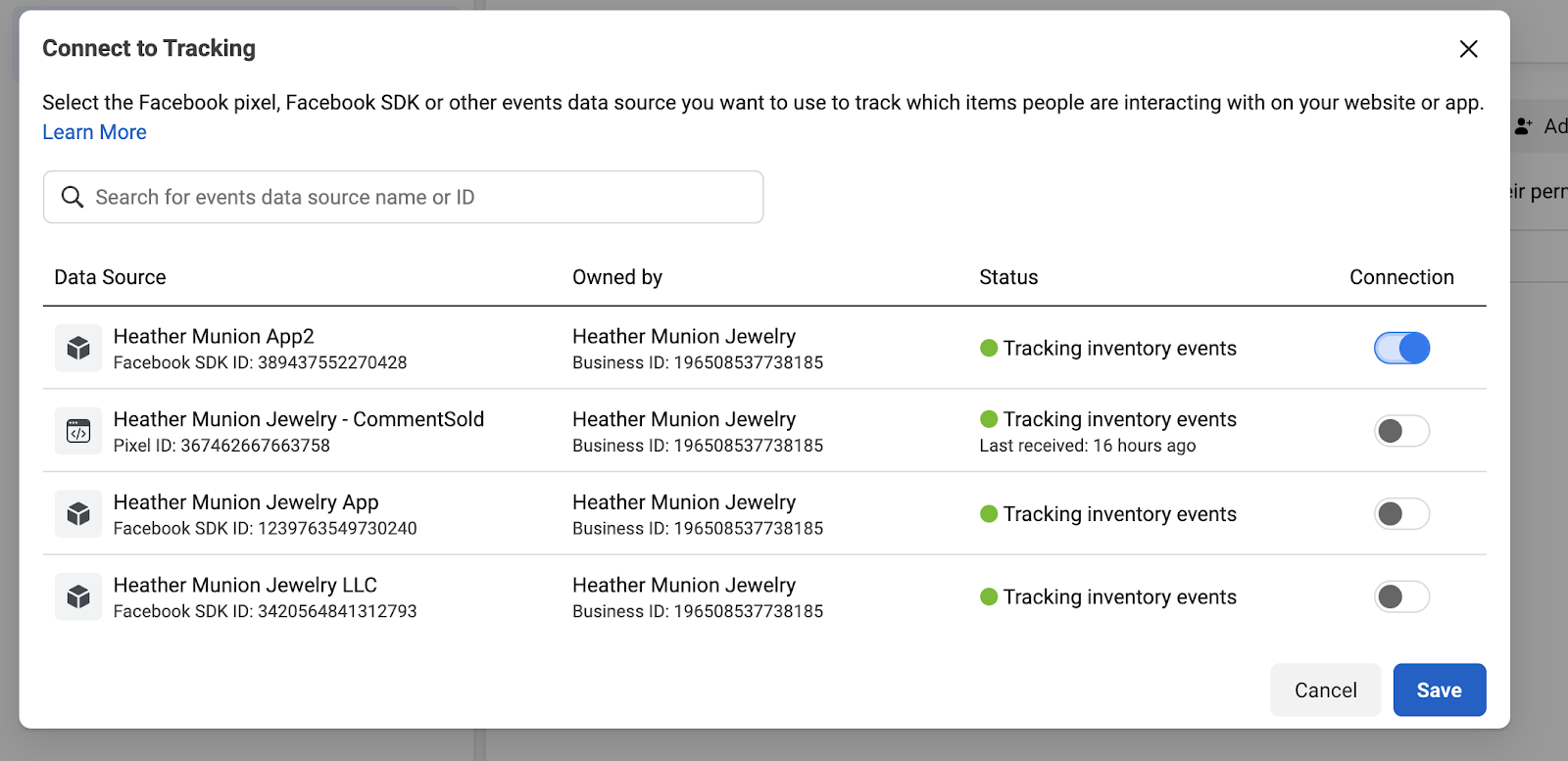The image size is (1568, 761).
Task: Click the Save button
Action: coord(1440,690)
